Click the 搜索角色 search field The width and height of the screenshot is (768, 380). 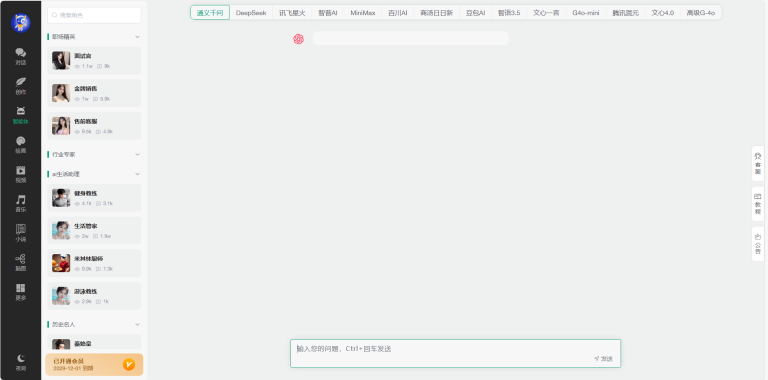tap(94, 15)
